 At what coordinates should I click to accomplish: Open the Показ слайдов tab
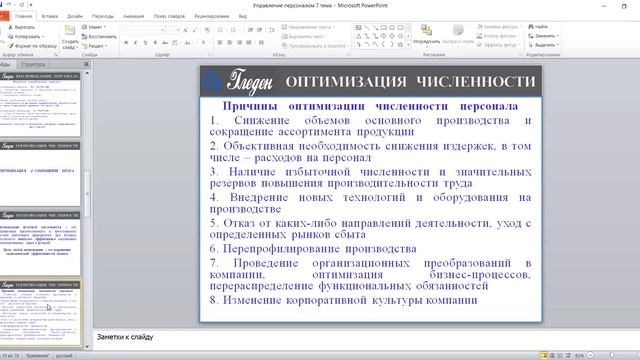pyautogui.click(x=169, y=16)
